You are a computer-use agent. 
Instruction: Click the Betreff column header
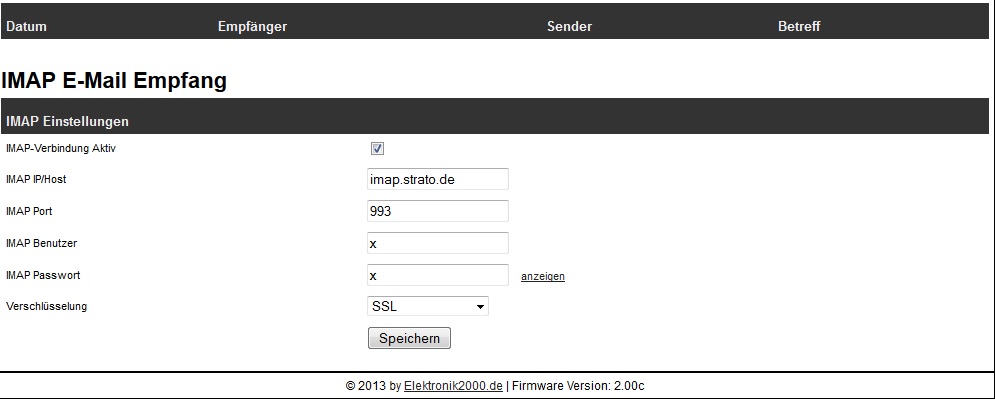[799, 26]
